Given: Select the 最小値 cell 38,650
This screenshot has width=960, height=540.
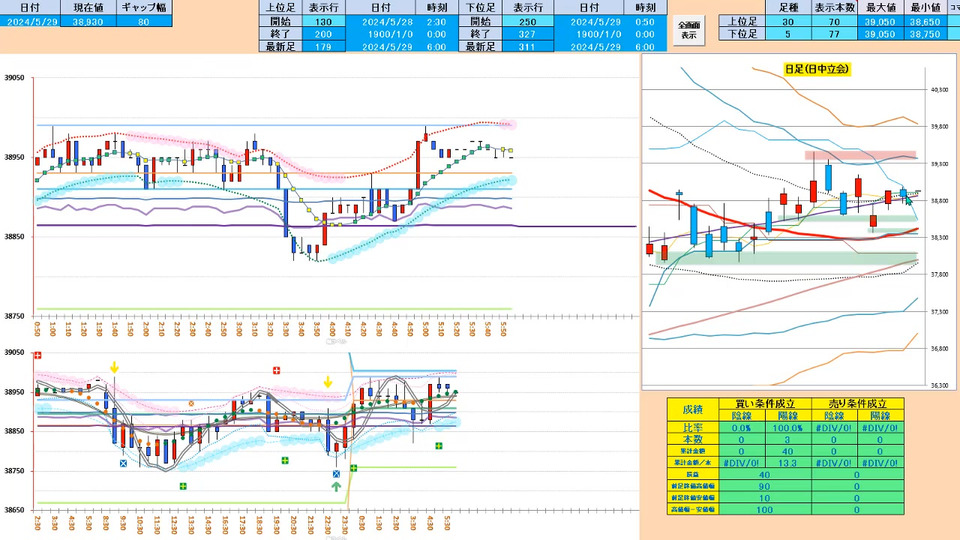Looking at the screenshot, I should 925,21.
